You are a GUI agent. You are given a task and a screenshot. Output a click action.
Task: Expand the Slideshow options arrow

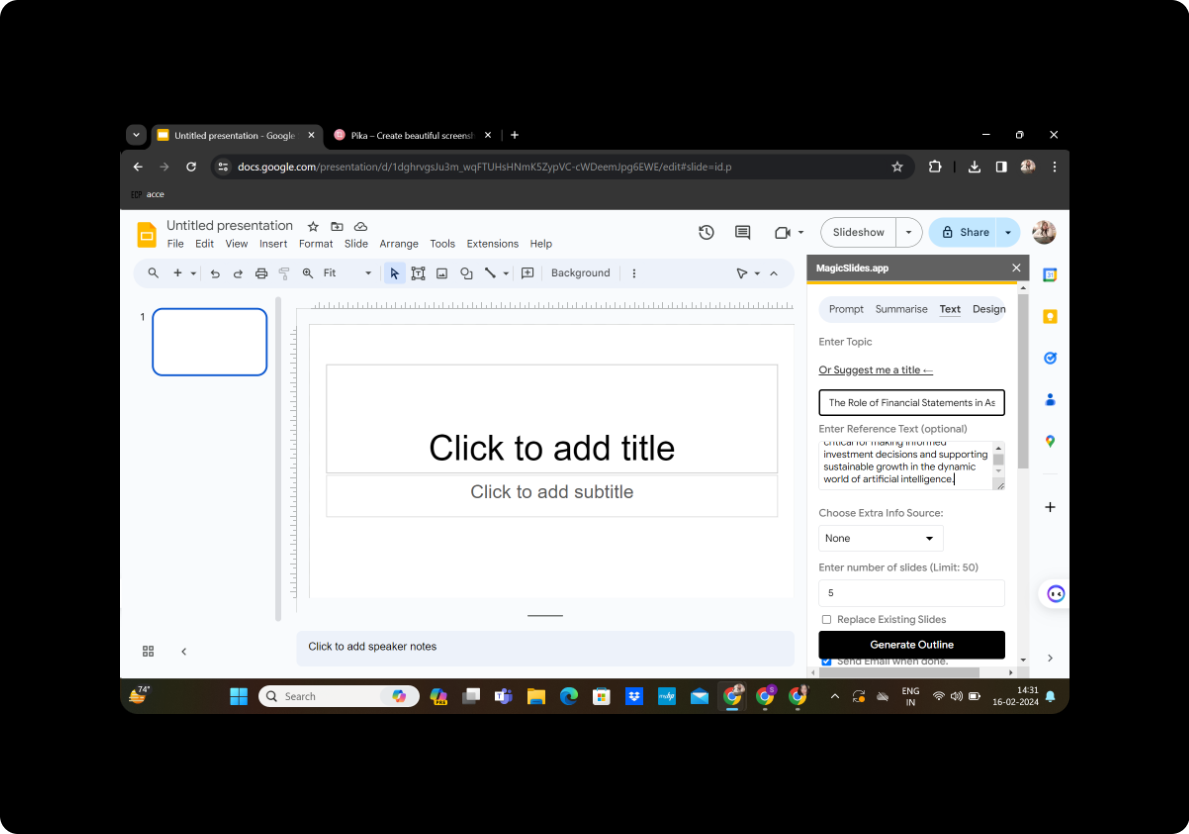[x=908, y=232]
